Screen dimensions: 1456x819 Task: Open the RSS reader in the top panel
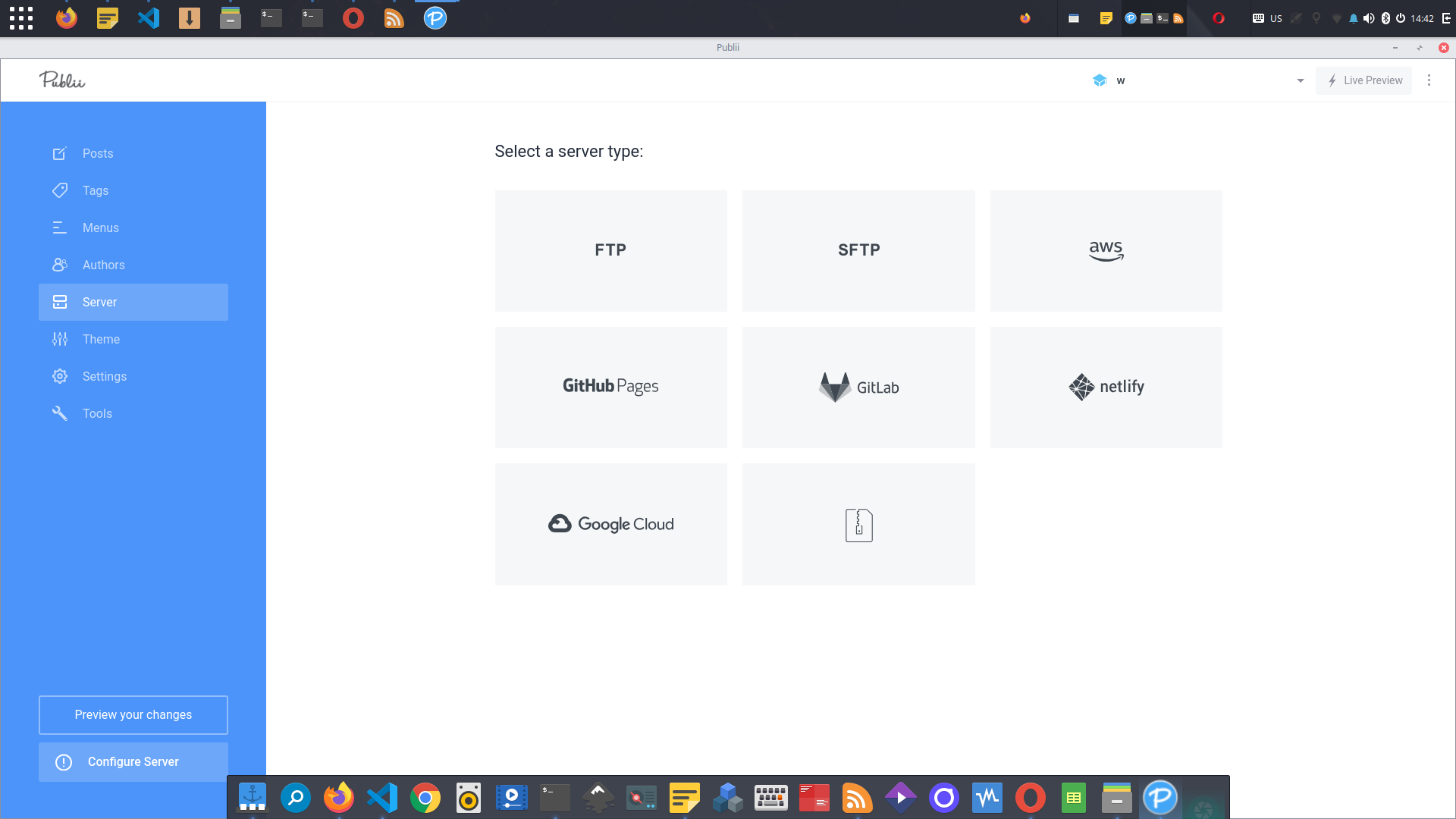[x=394, y=18]
